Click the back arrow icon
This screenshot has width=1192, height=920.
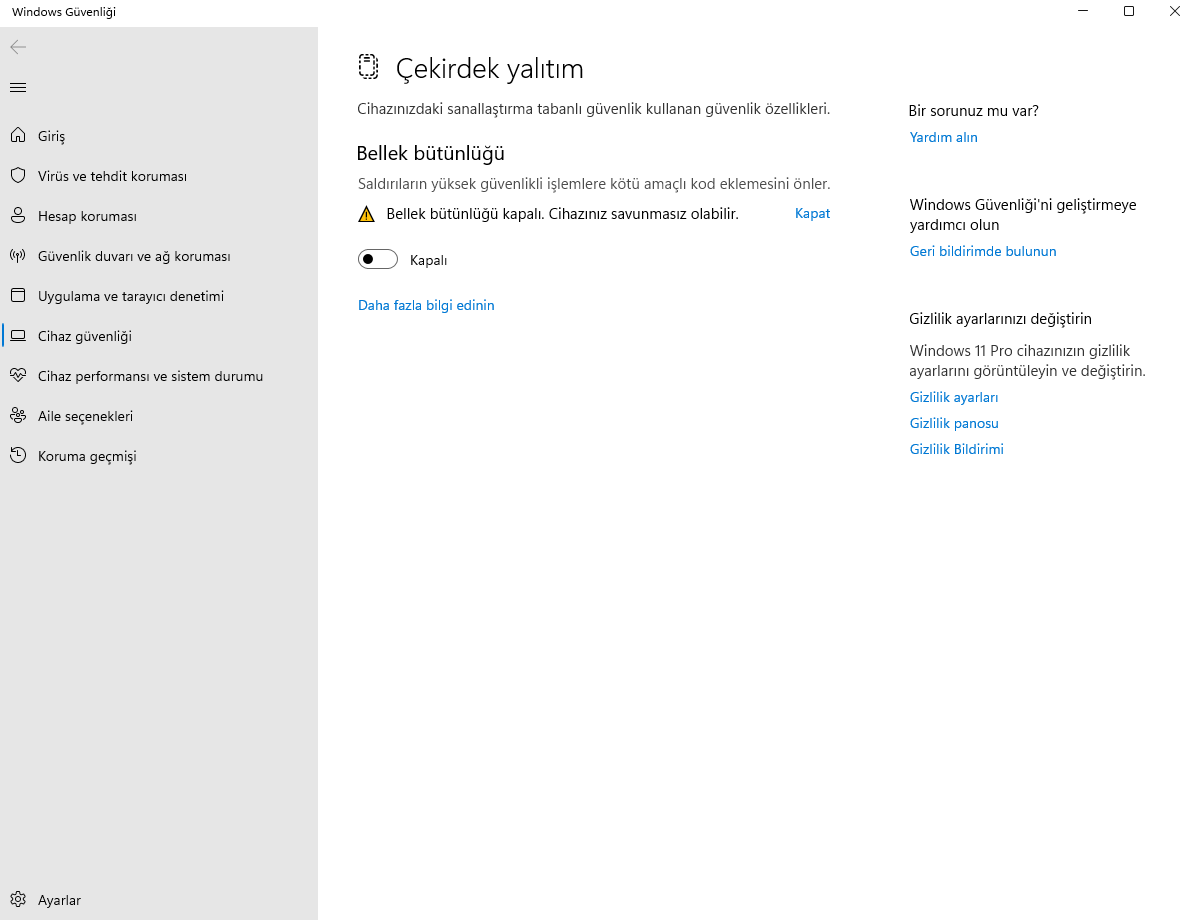tap(18, 47)
